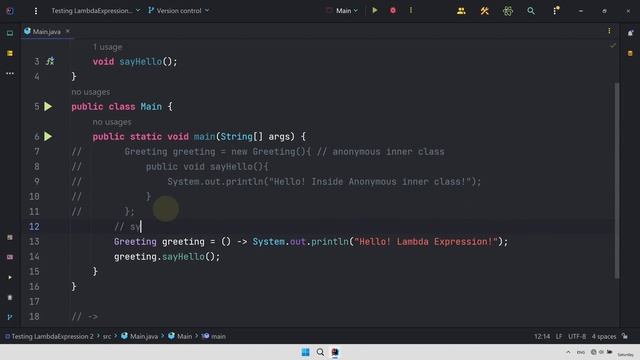Open the Version control dropdown

coord(178,11)
